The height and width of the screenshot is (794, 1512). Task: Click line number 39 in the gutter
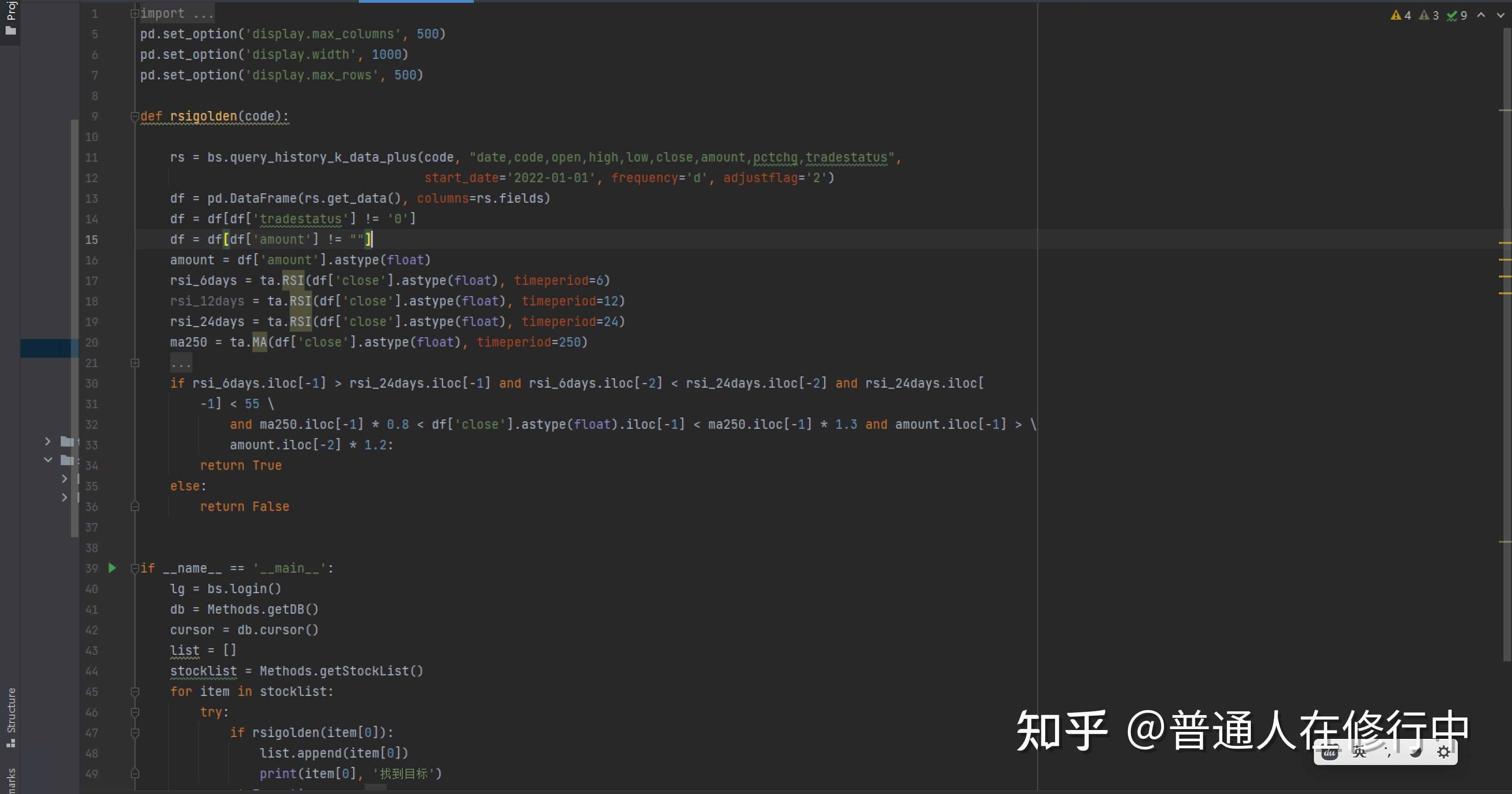[92, 568]
